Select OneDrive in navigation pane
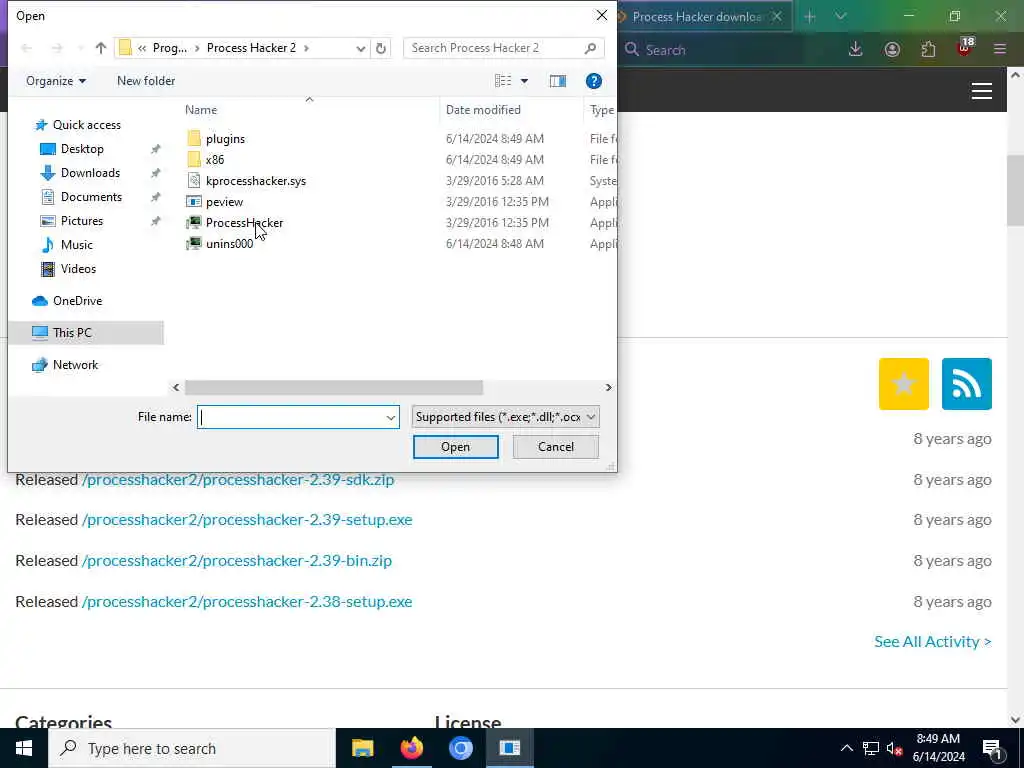1024x768 pixels. (x=77, y=301)
